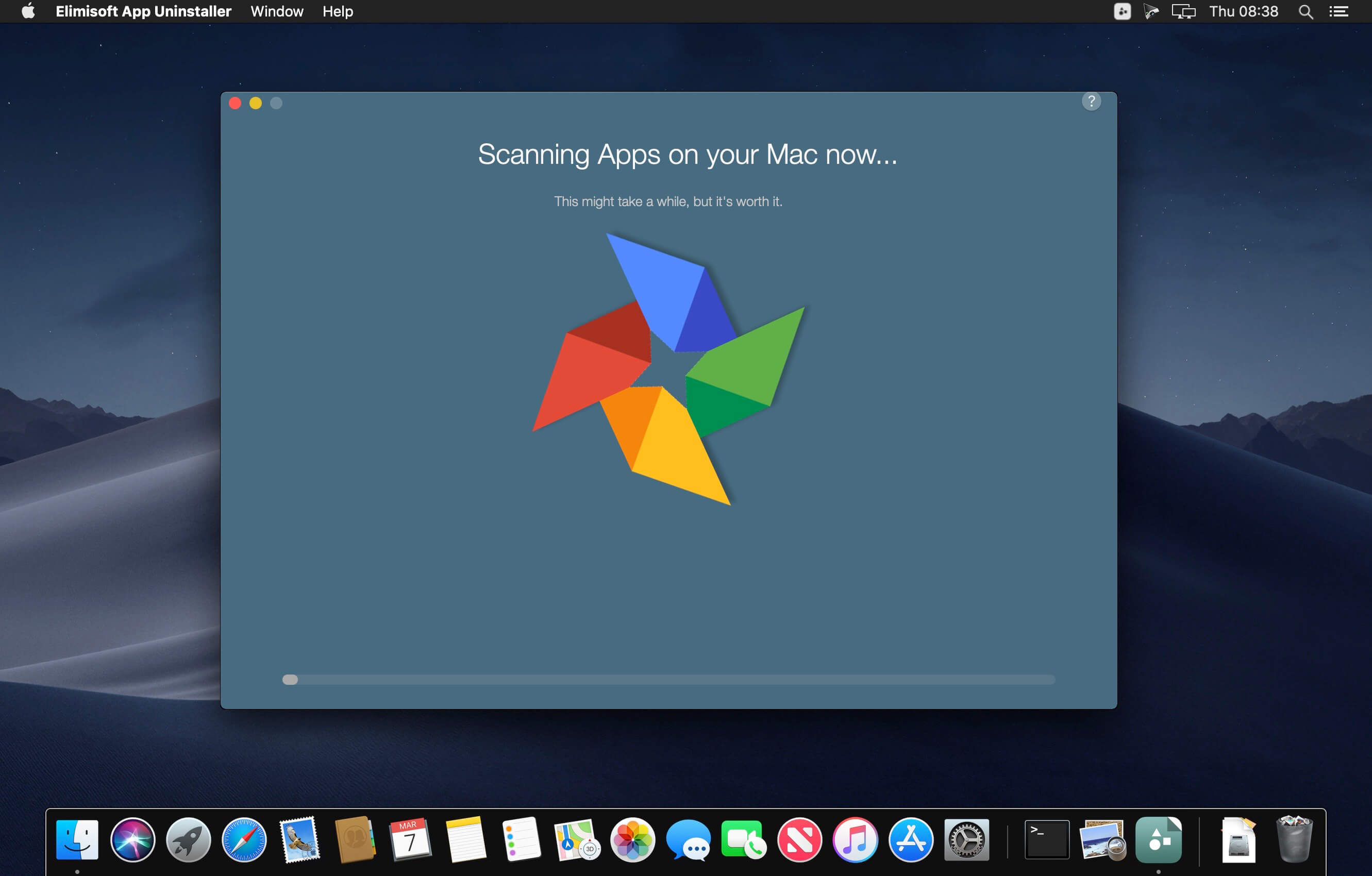Open the Trash in the dock
Screen dimensions: 1372x876
coord(1294,839)
